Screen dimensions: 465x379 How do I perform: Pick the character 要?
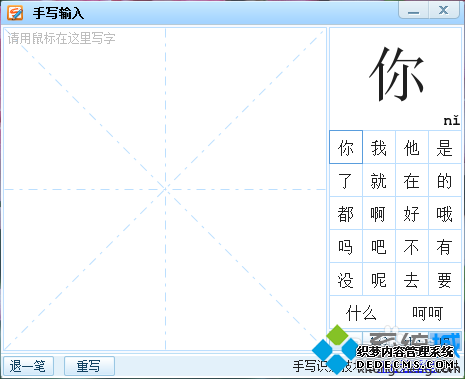coord(445,279)
